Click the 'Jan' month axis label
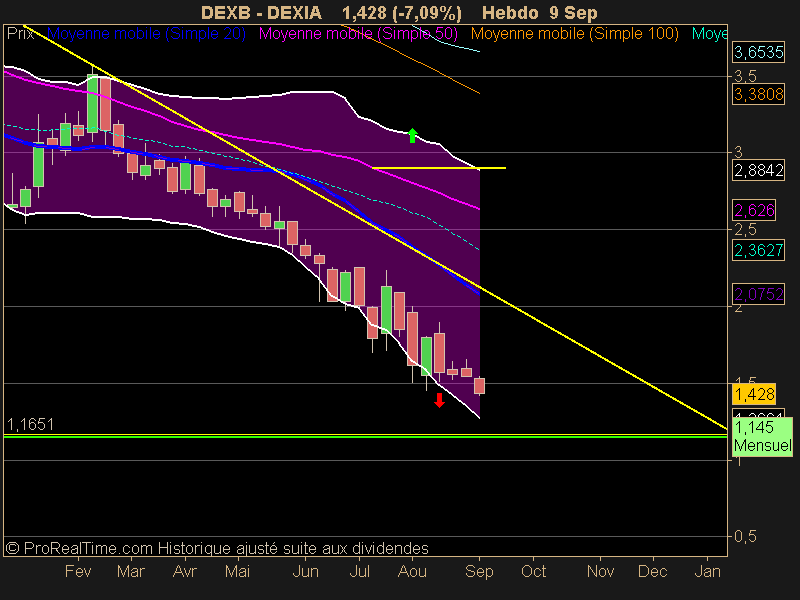800x600 pixels. tap(708, 571)
